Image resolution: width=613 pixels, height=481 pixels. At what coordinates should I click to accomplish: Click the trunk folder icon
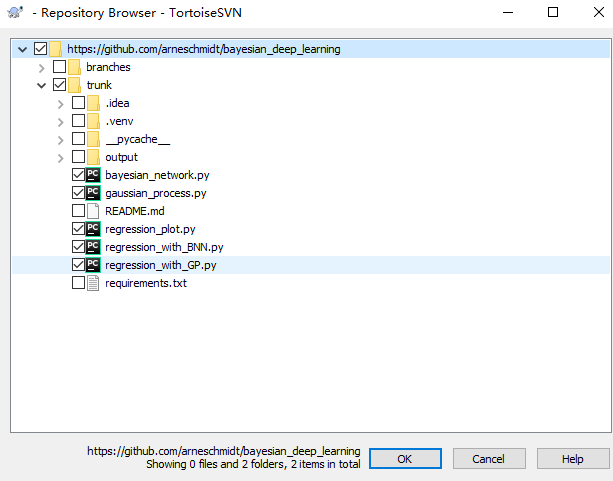click(74, 85)
